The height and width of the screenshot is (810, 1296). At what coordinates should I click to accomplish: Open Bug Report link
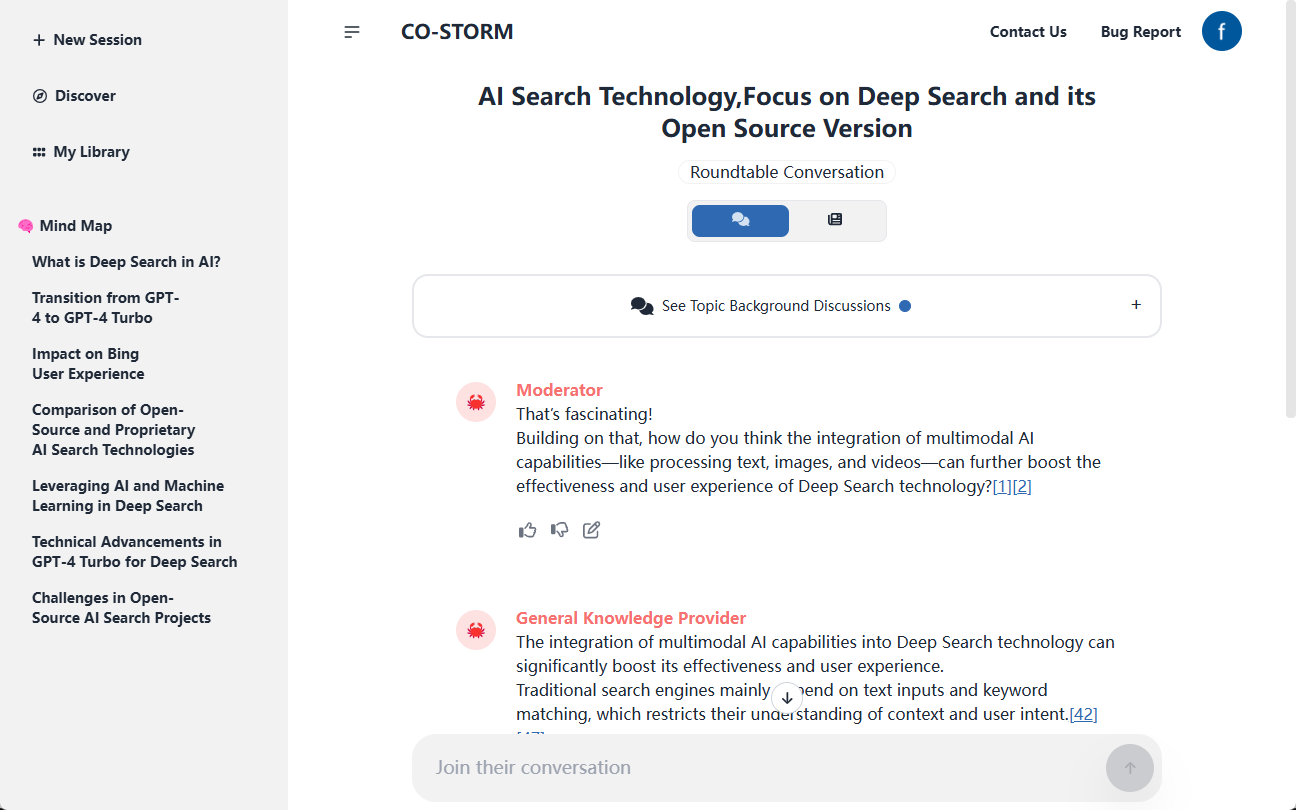pos(1141,32)
